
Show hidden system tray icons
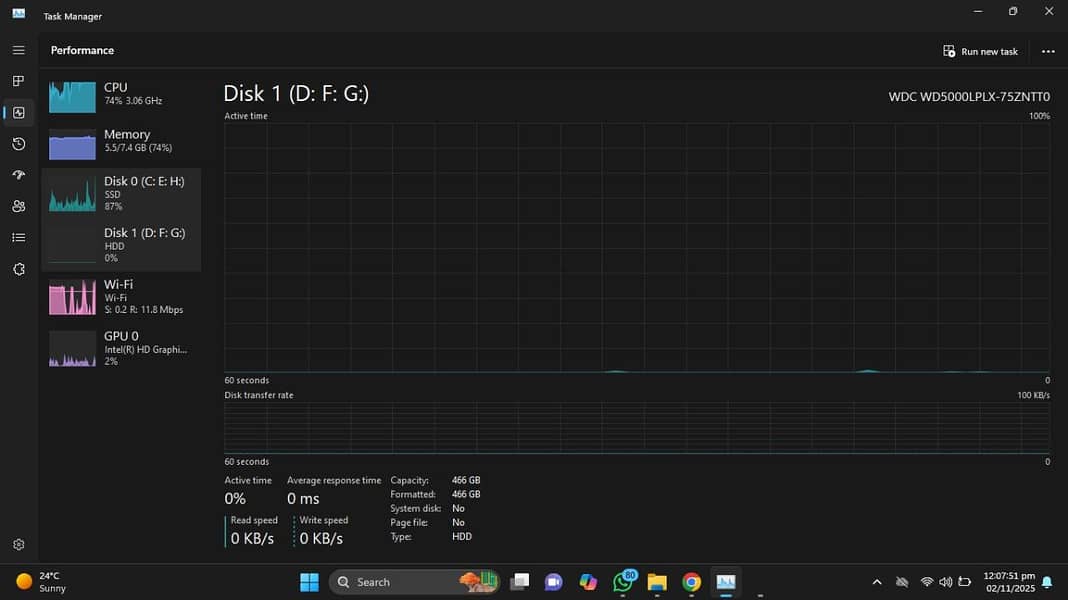tap(877, 582)
